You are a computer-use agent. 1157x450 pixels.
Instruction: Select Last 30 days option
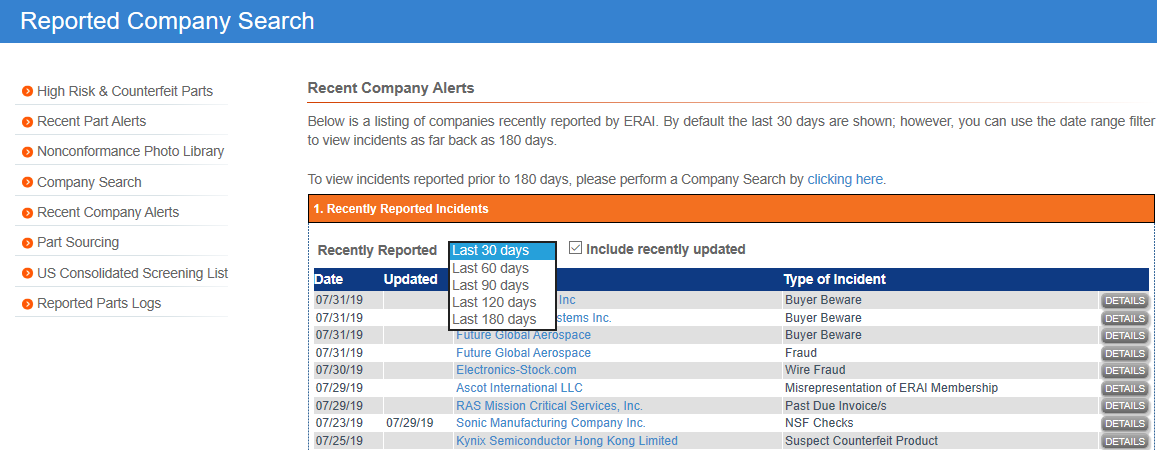point(490,251)
